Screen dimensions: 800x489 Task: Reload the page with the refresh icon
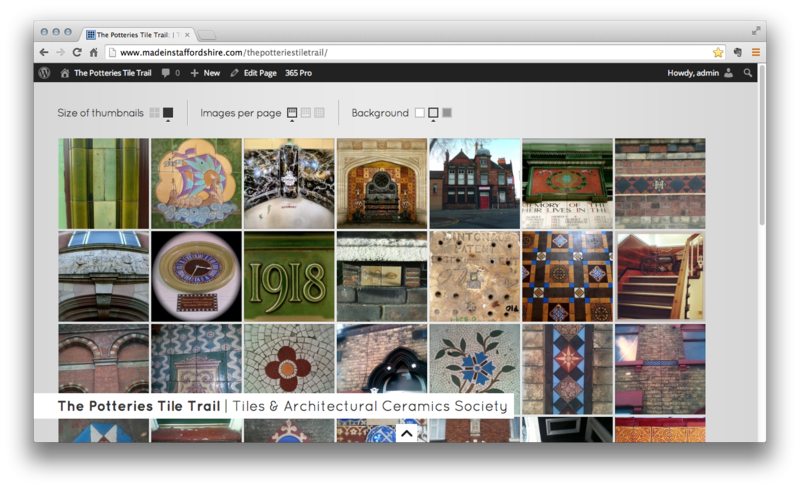point(76,52)
